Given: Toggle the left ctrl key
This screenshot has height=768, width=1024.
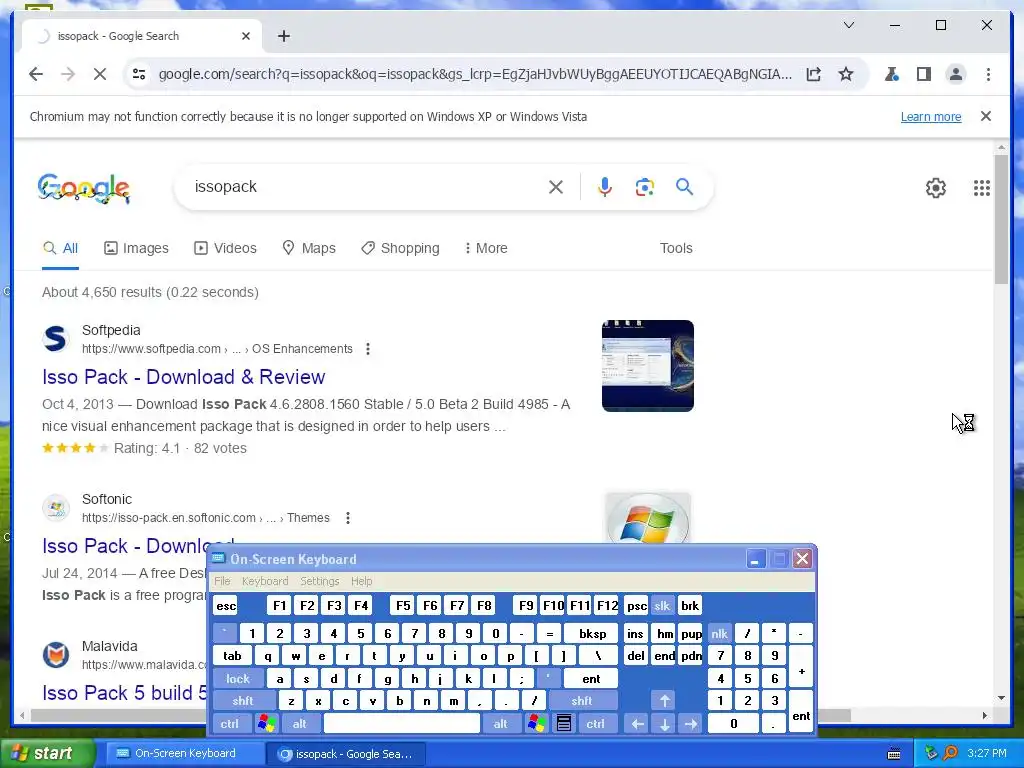Looking at the screenshot, I should (x=229, y=724).
